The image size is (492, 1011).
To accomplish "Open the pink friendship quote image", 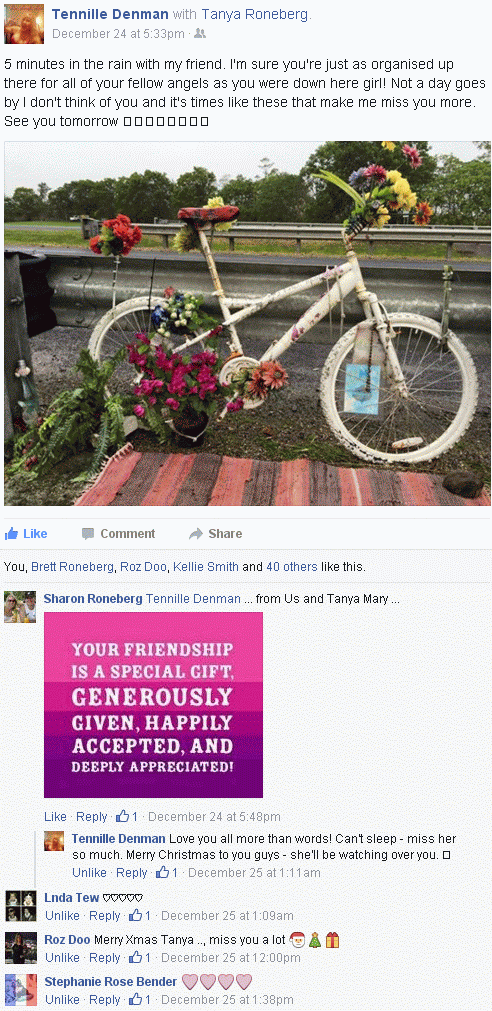I will pyautogui.click(x=153, y=705).
